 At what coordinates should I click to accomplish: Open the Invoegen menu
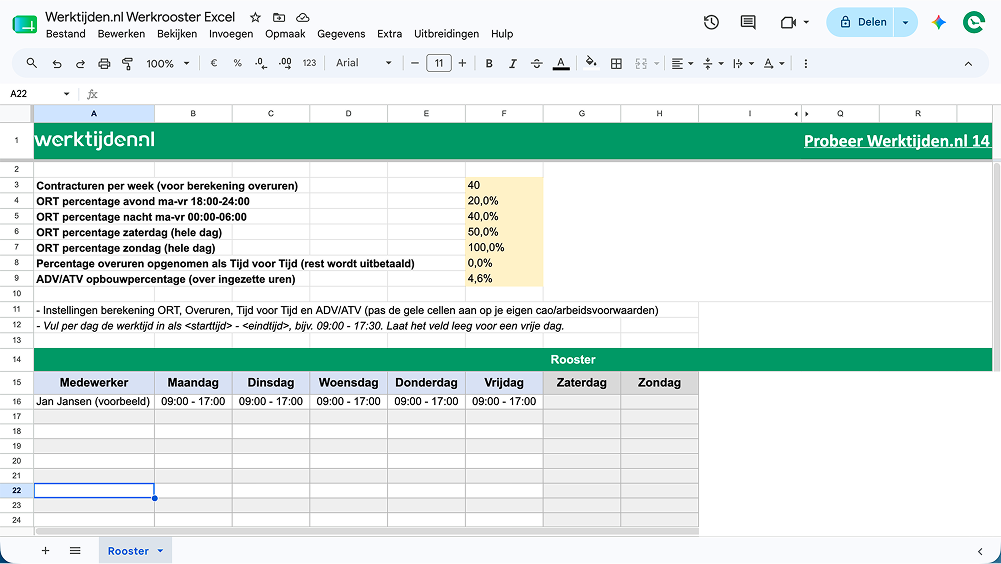[231, 34]
